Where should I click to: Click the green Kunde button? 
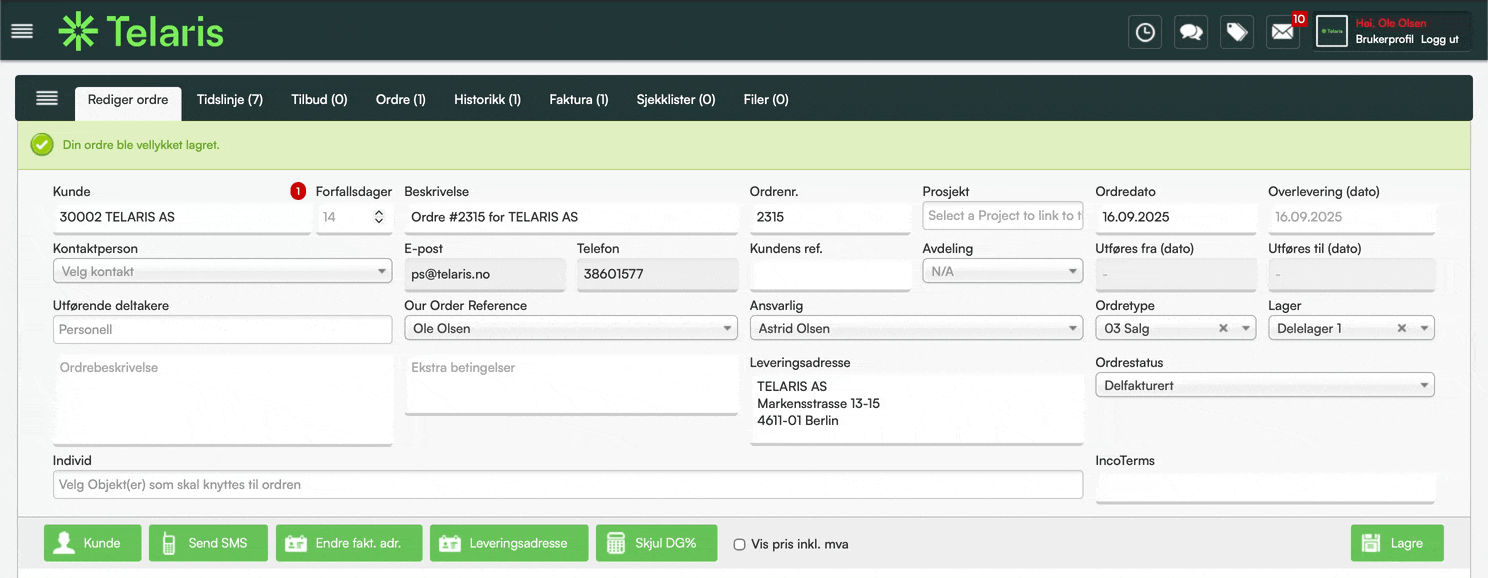click(92, 543)
